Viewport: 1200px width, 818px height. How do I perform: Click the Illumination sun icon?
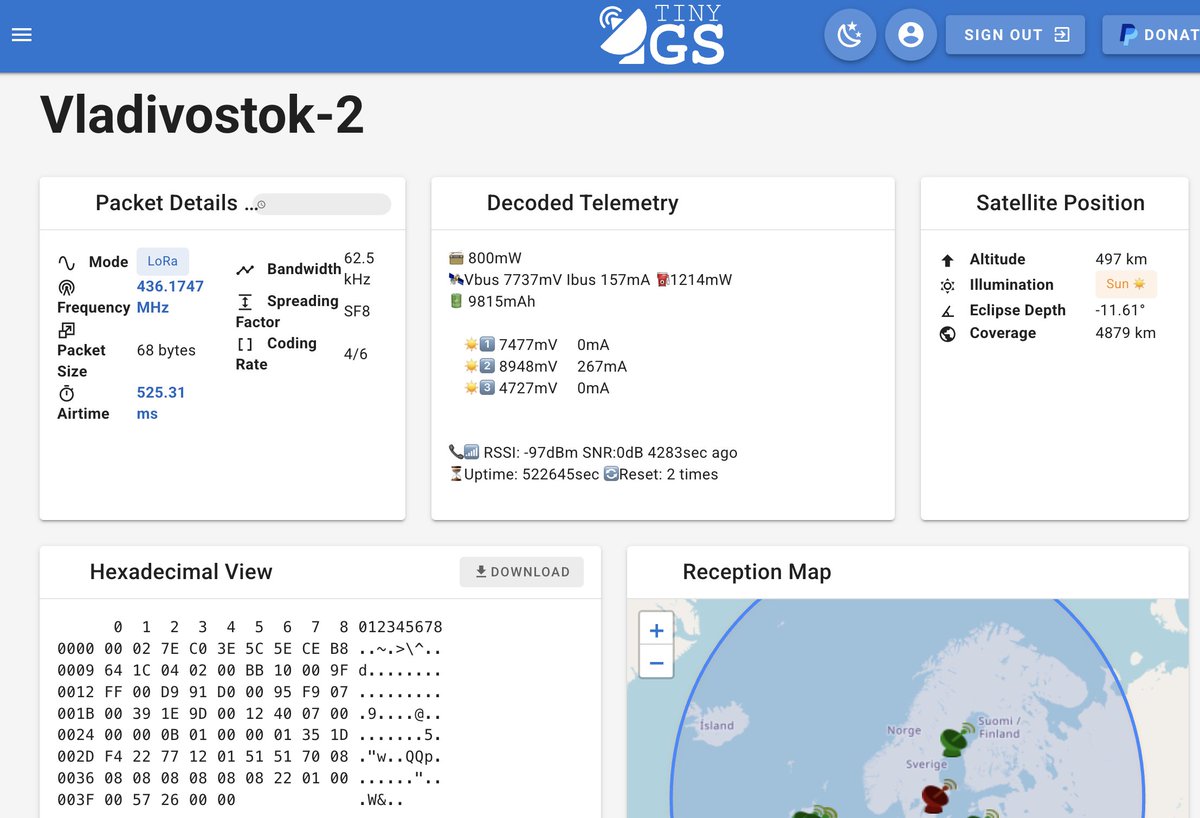click(948, 285)
